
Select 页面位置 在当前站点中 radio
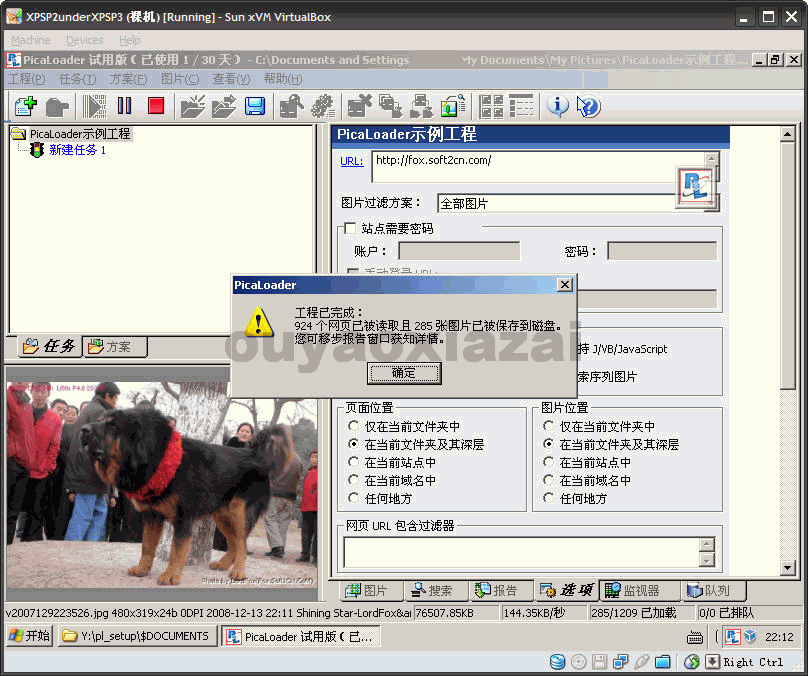[x=354, y=462]
